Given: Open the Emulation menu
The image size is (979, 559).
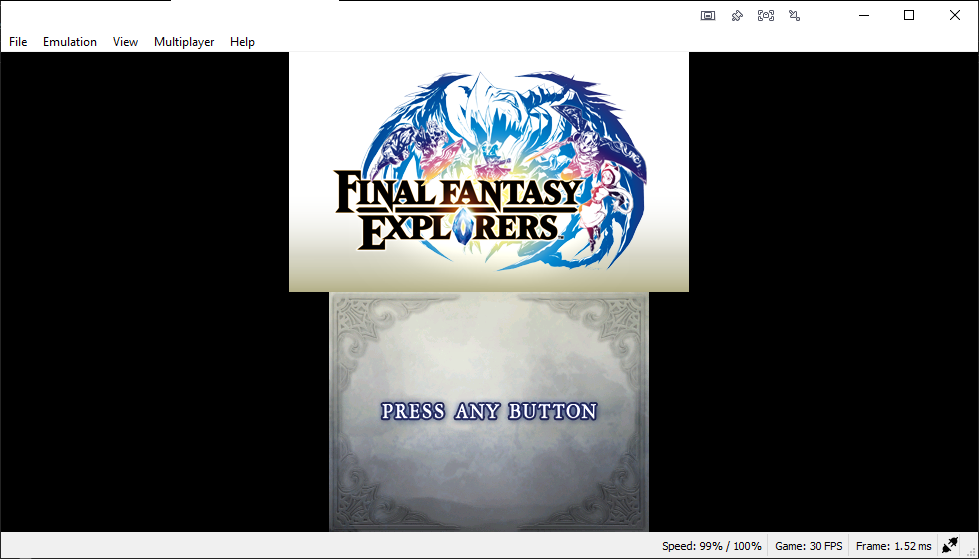Looking at the screenshot, I should coord(70,42).
